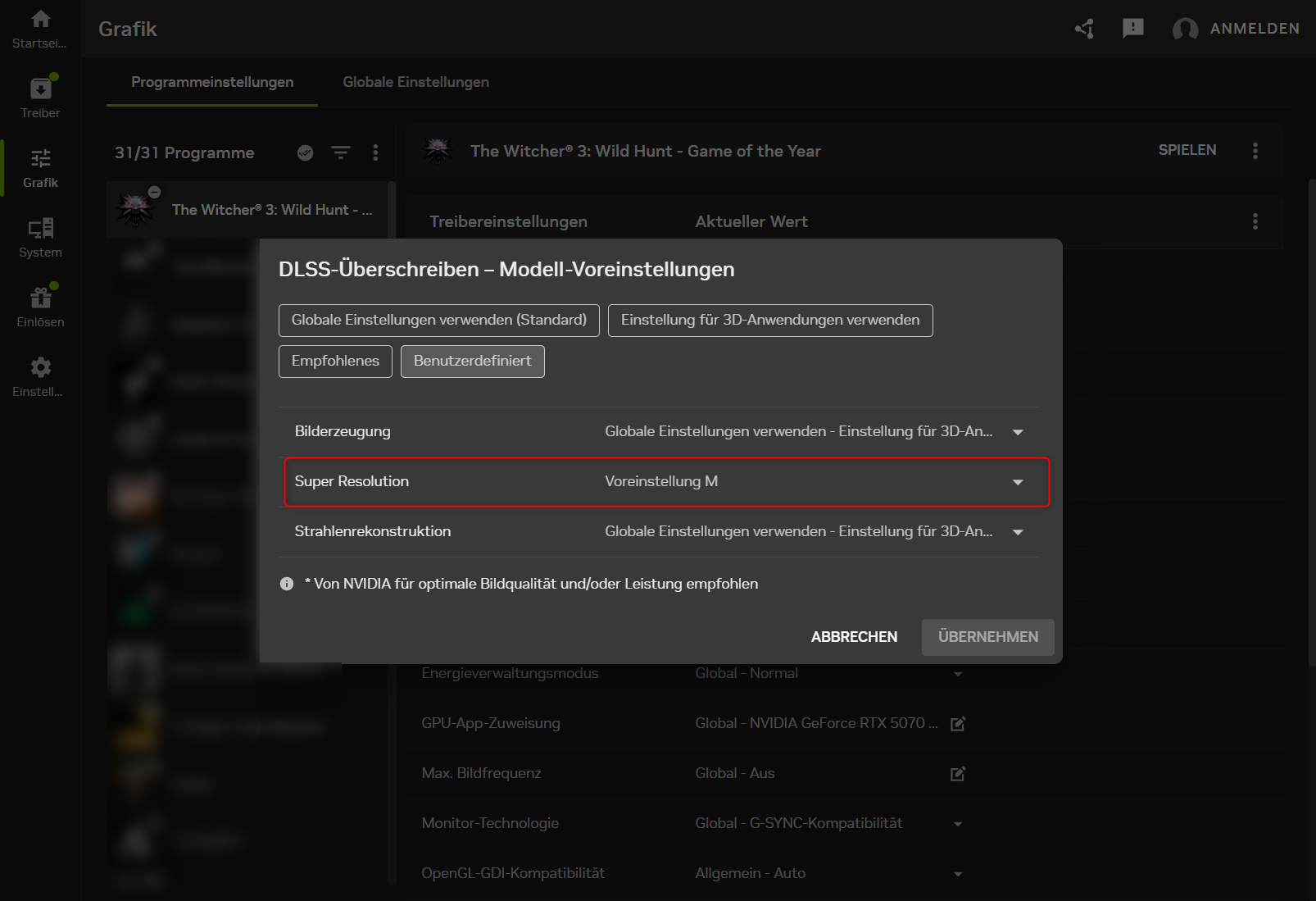The image size is (1316, 901).
Task: Click the info icon beside NVIDIA recommendation note
Action: 287,584
